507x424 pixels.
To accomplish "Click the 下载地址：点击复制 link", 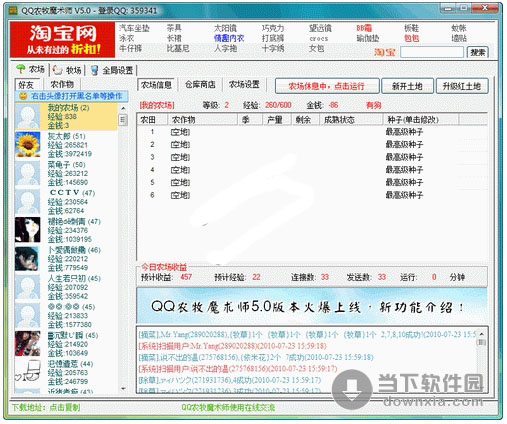I will pos(46,407).
